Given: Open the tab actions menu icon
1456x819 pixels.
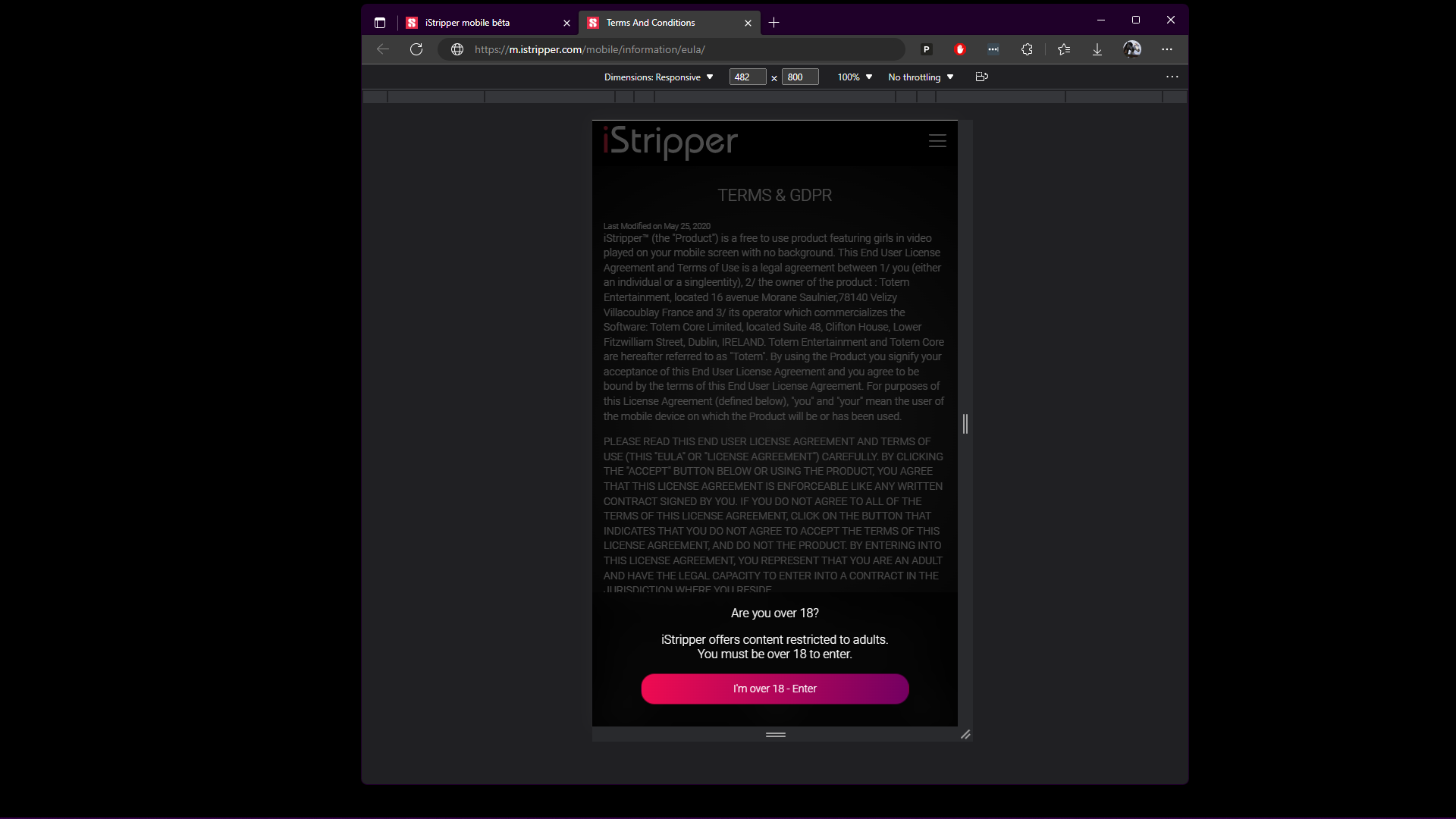Looking at the screenshot, I should pos(380,23).
